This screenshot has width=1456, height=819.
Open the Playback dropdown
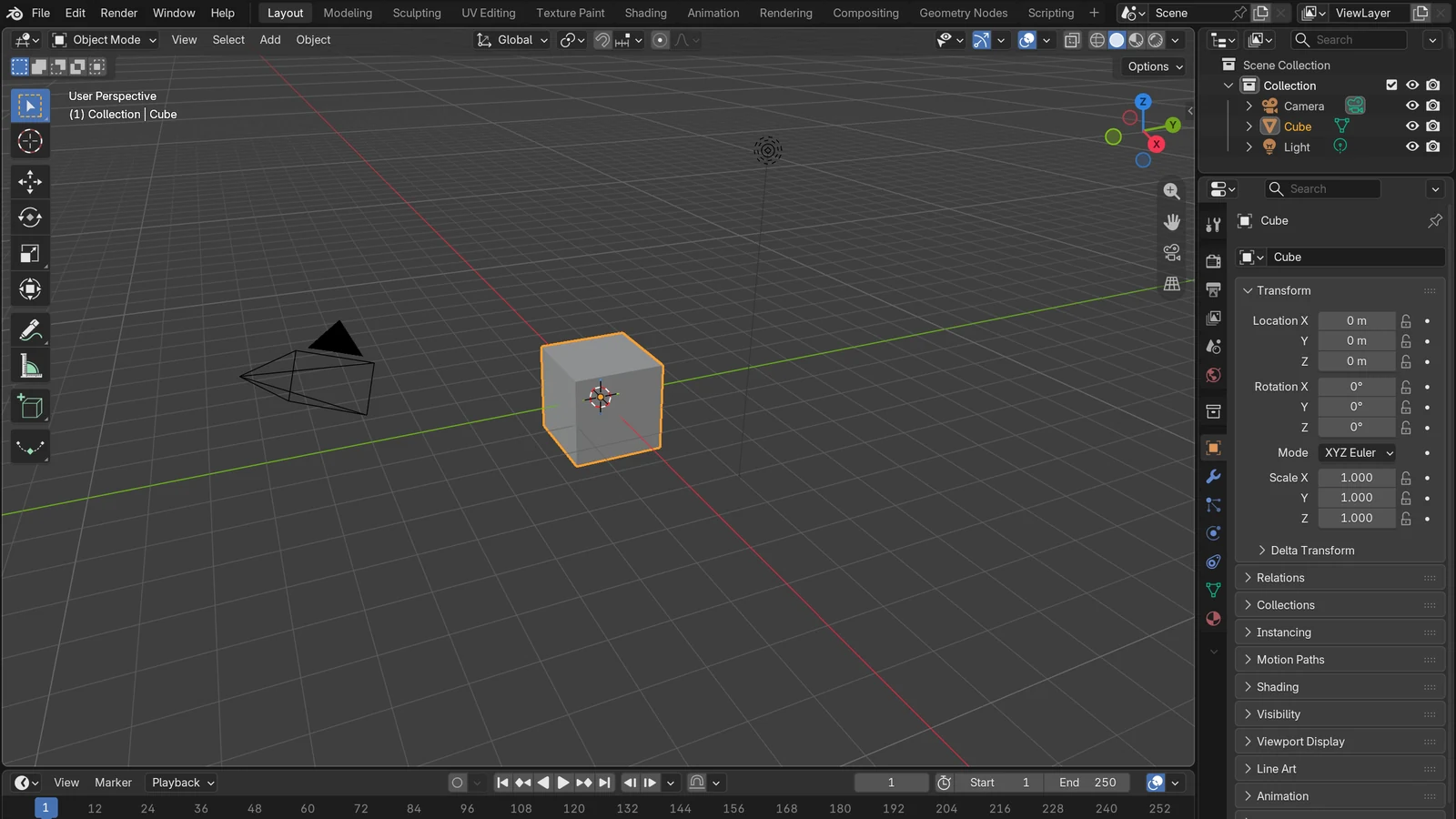coord(183,783)
